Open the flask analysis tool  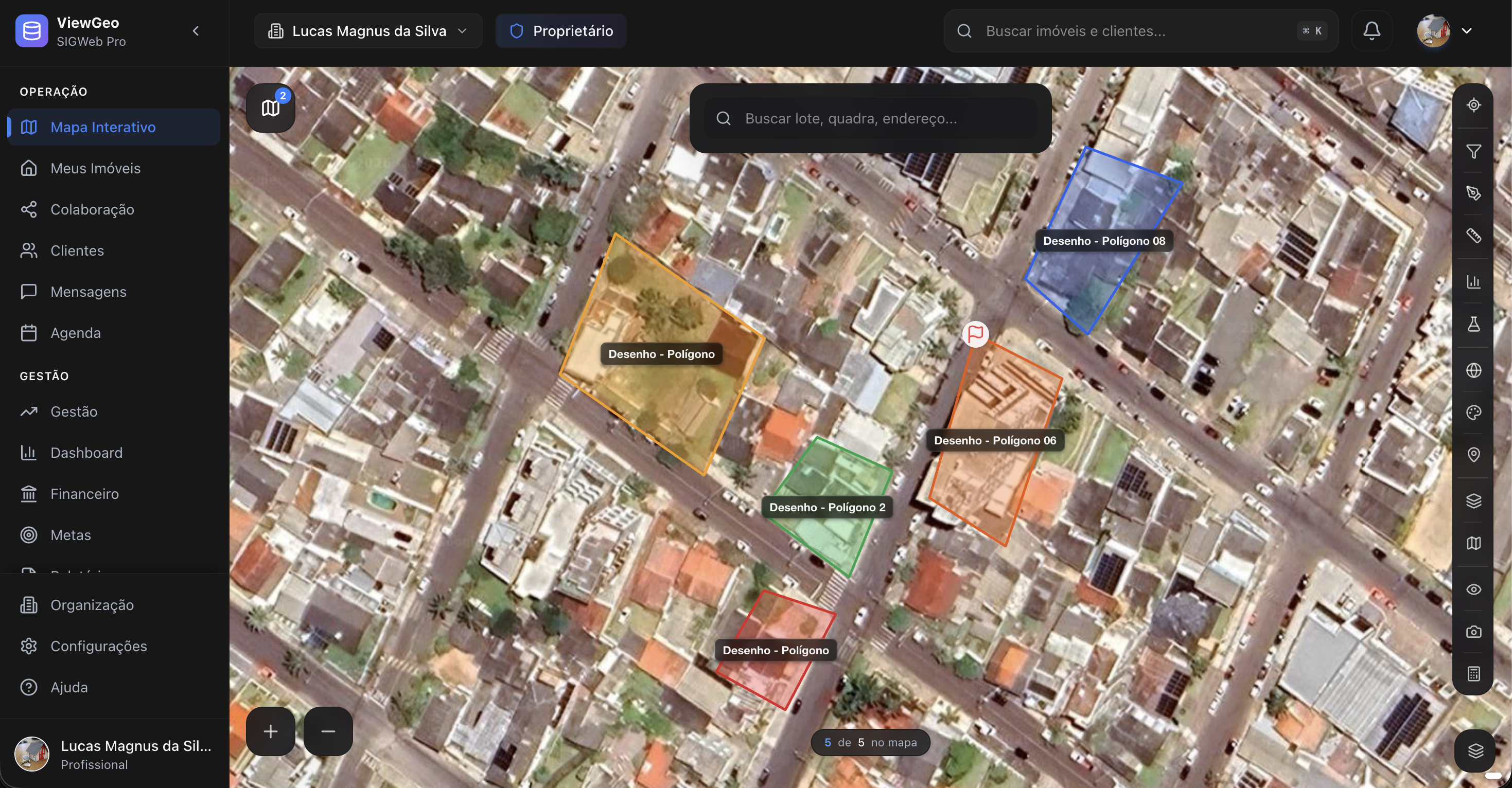tap(1473, 324)
